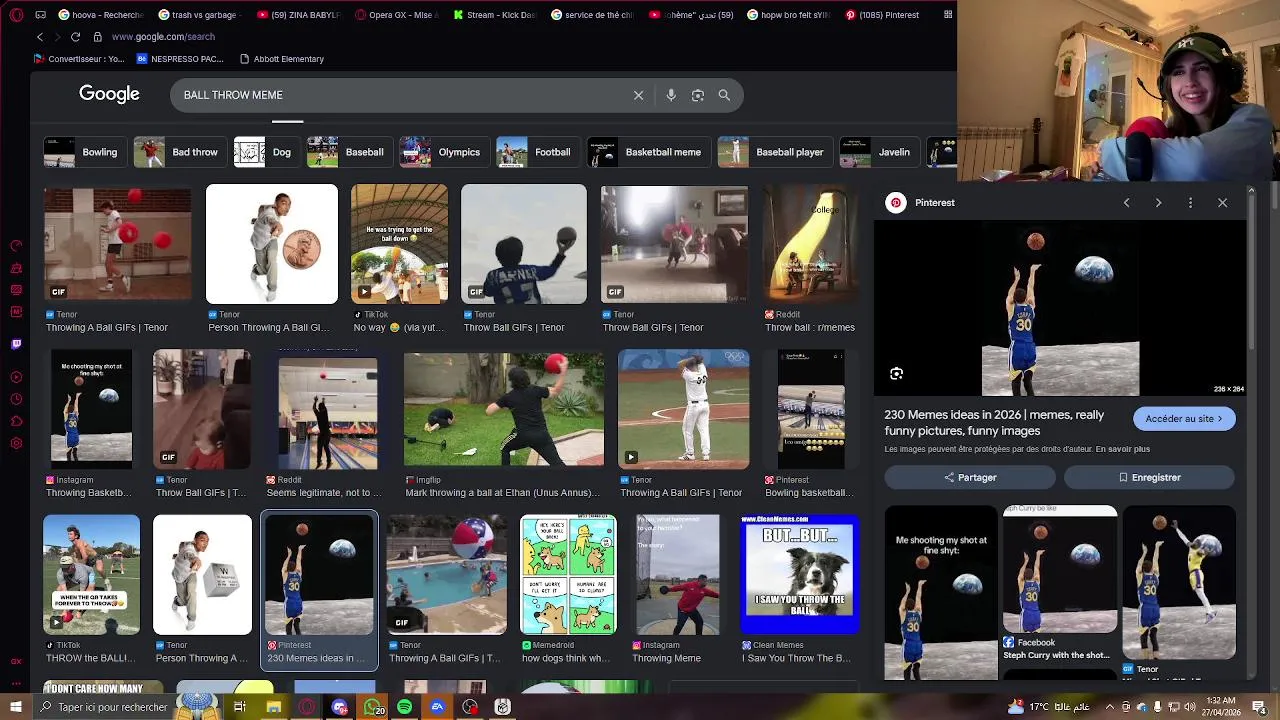Viewport: 1280px width, 720px height.
Task: Click the Pinterest source name in preview header
Action: click(x=935, y=203)
